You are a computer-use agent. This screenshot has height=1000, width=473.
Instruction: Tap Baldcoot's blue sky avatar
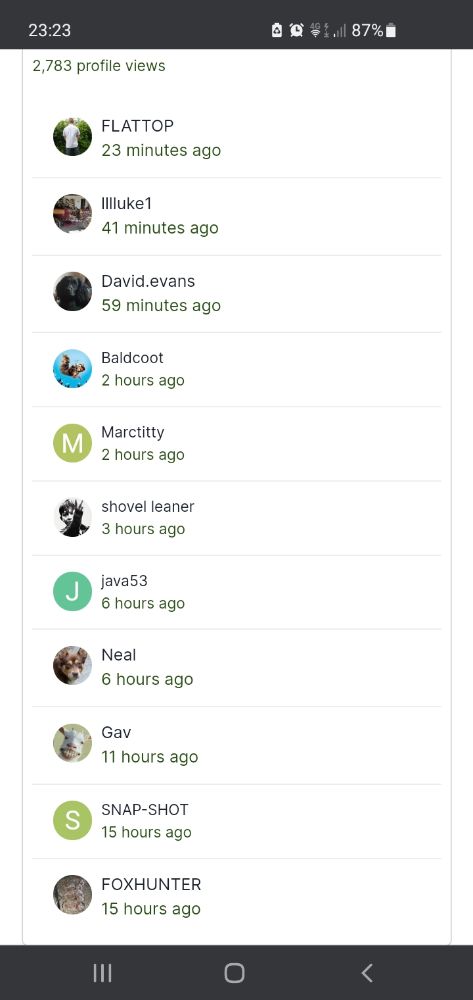72,369
